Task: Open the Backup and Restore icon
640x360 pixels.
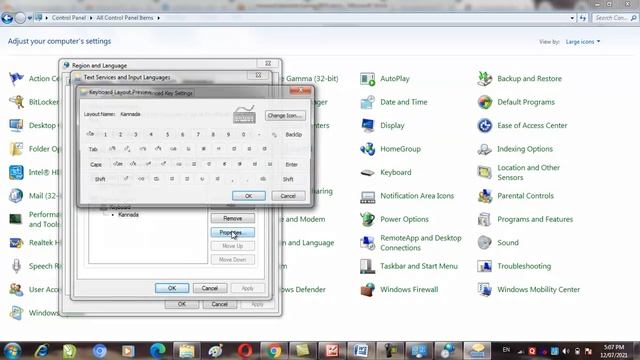Action: click(x=484, y=79)
